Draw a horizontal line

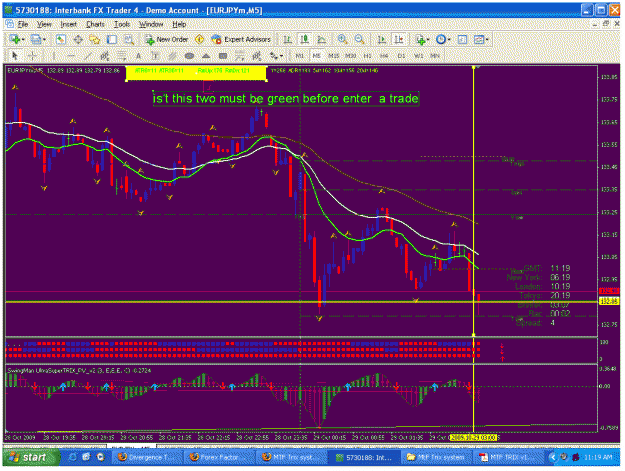tap(71, 56)
